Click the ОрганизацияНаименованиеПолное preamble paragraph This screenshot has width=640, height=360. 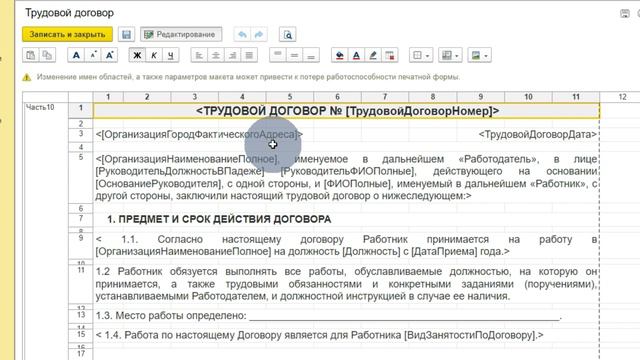tap(346, 178)
